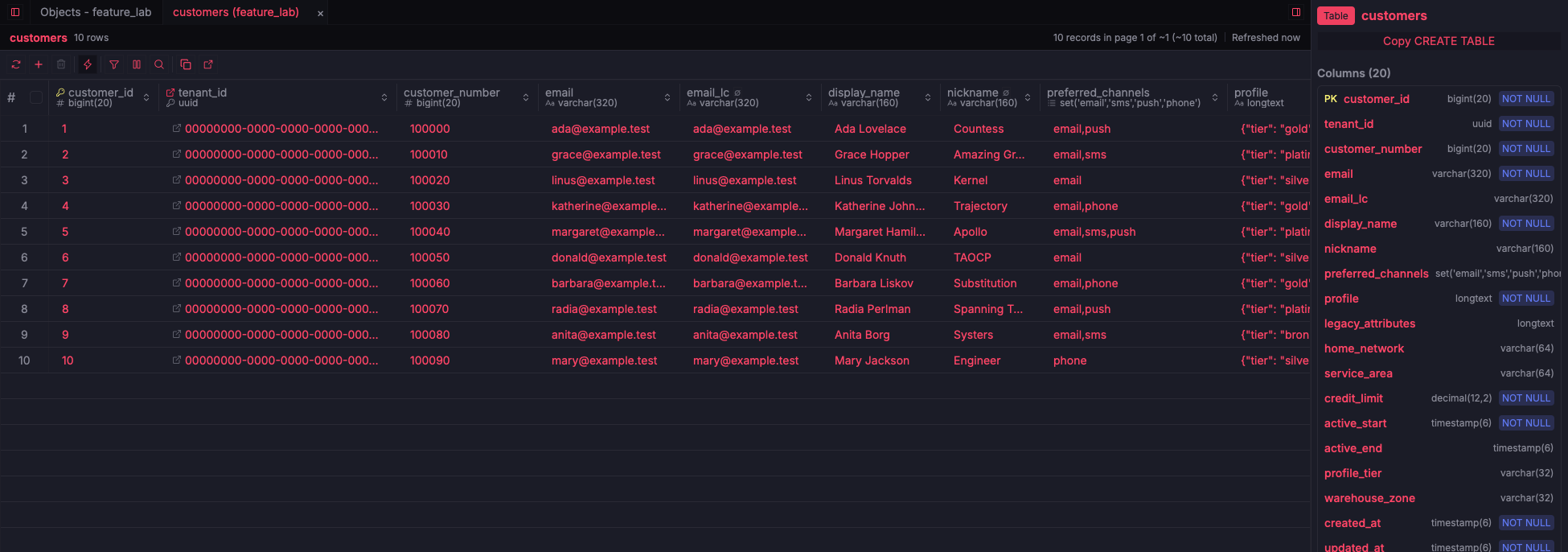This screenshot has width=1568, height=552.
Task: Open tenant_id foreign key link in row 1
Action: [x=177, y=129]
